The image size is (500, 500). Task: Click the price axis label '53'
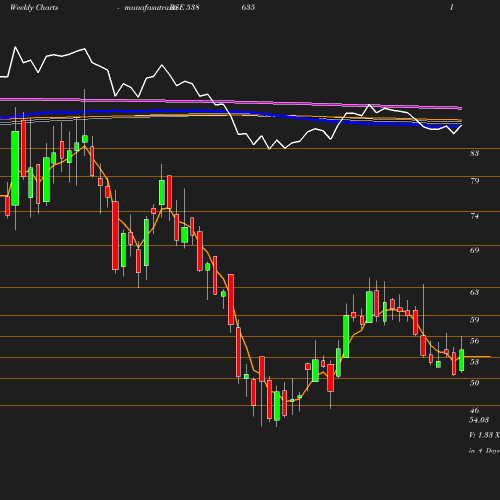[474, 362]
